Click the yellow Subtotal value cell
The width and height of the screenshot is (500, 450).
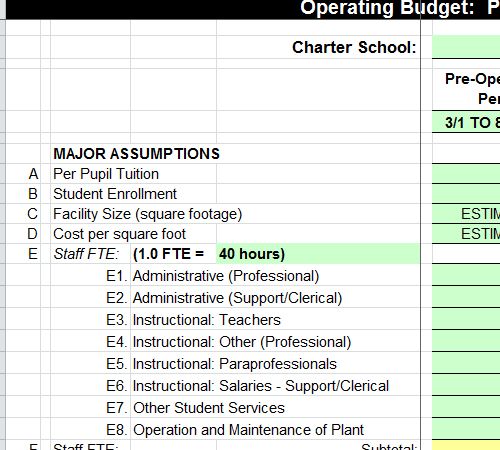pyautogui.click(x=466, y=445)
